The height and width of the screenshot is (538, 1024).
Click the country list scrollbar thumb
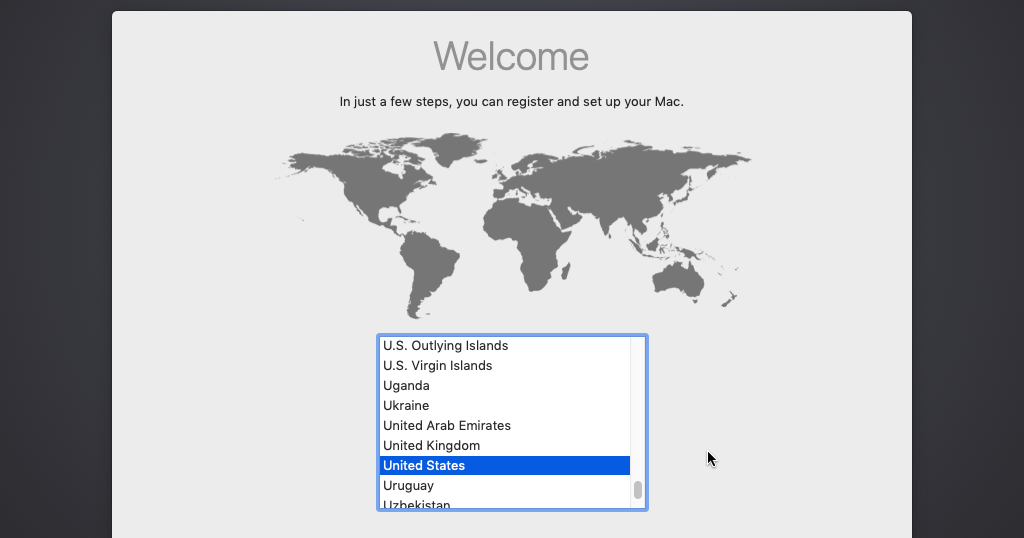pos(638,490)
